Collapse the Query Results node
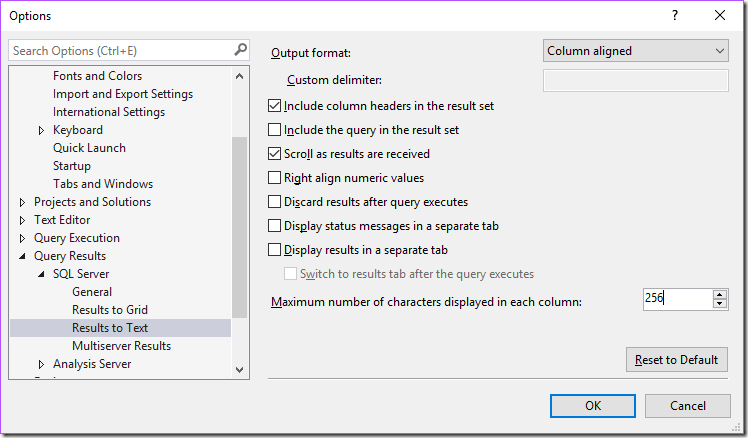 [23, 256]
